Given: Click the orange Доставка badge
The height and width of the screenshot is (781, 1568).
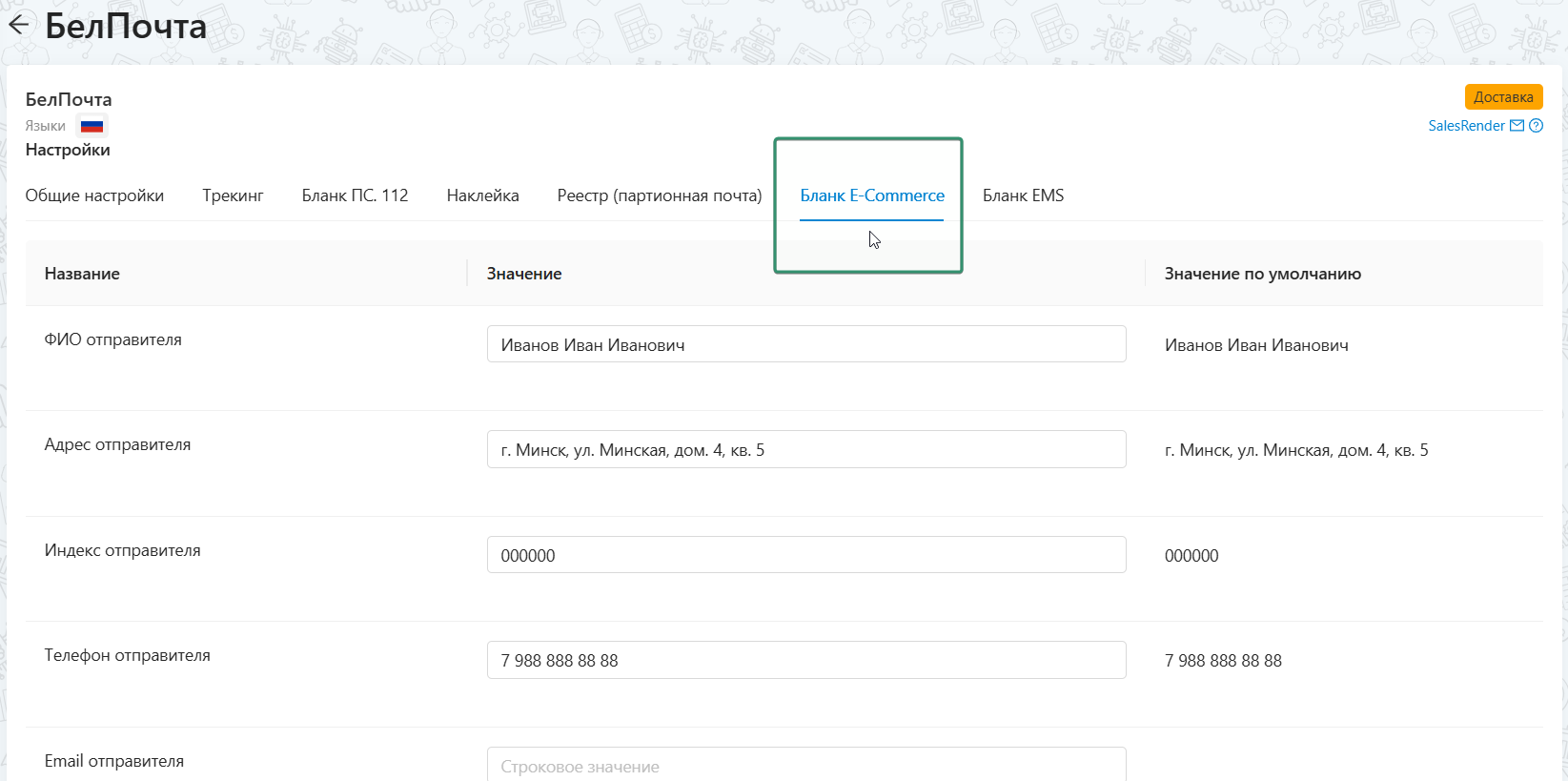Looking at the screenshot, I should point(1503,97).
